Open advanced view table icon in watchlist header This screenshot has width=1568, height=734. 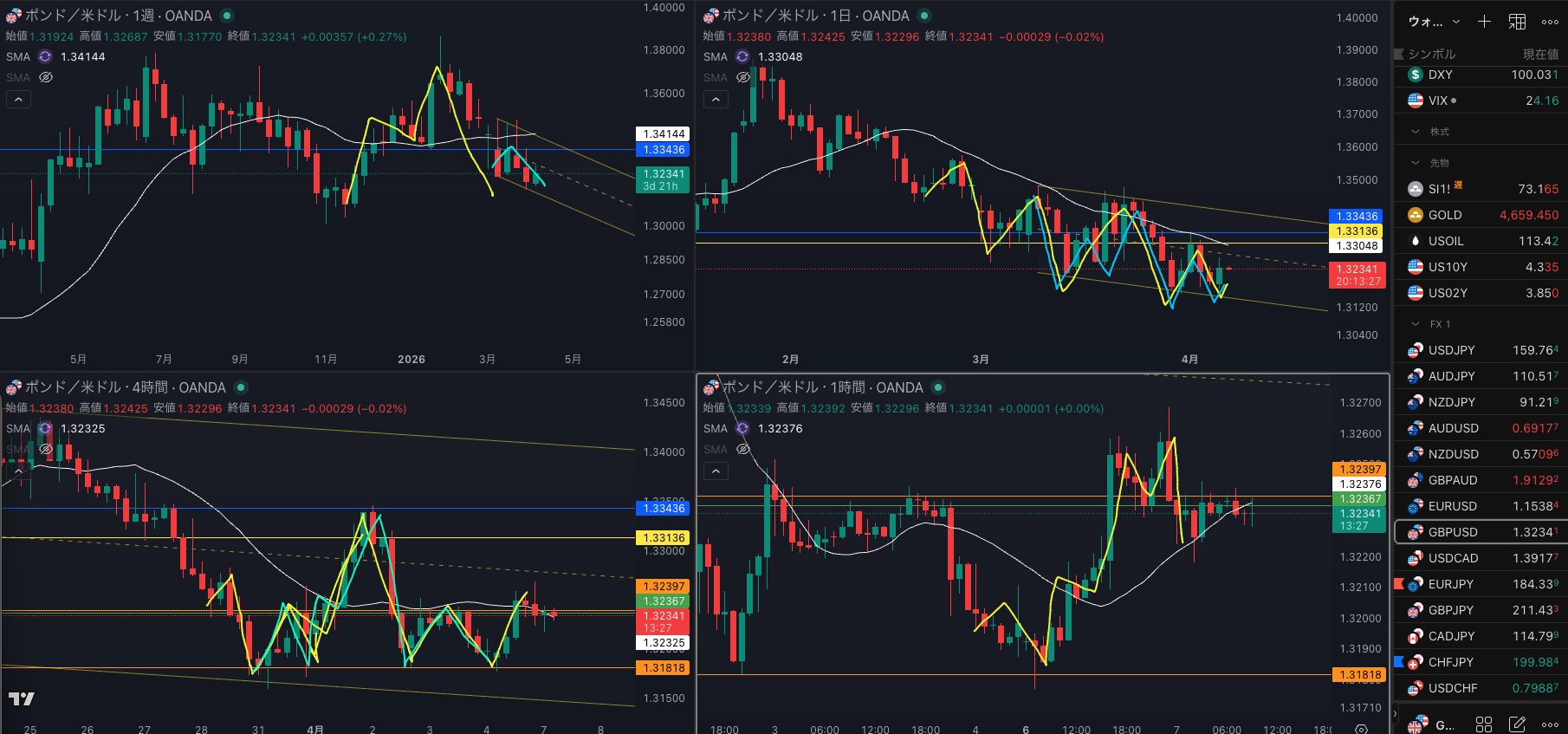point(1517,22)
